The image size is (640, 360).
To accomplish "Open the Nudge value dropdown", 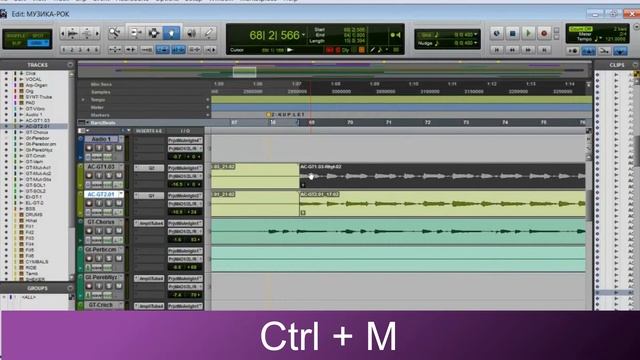I will (x=476, y=43).
